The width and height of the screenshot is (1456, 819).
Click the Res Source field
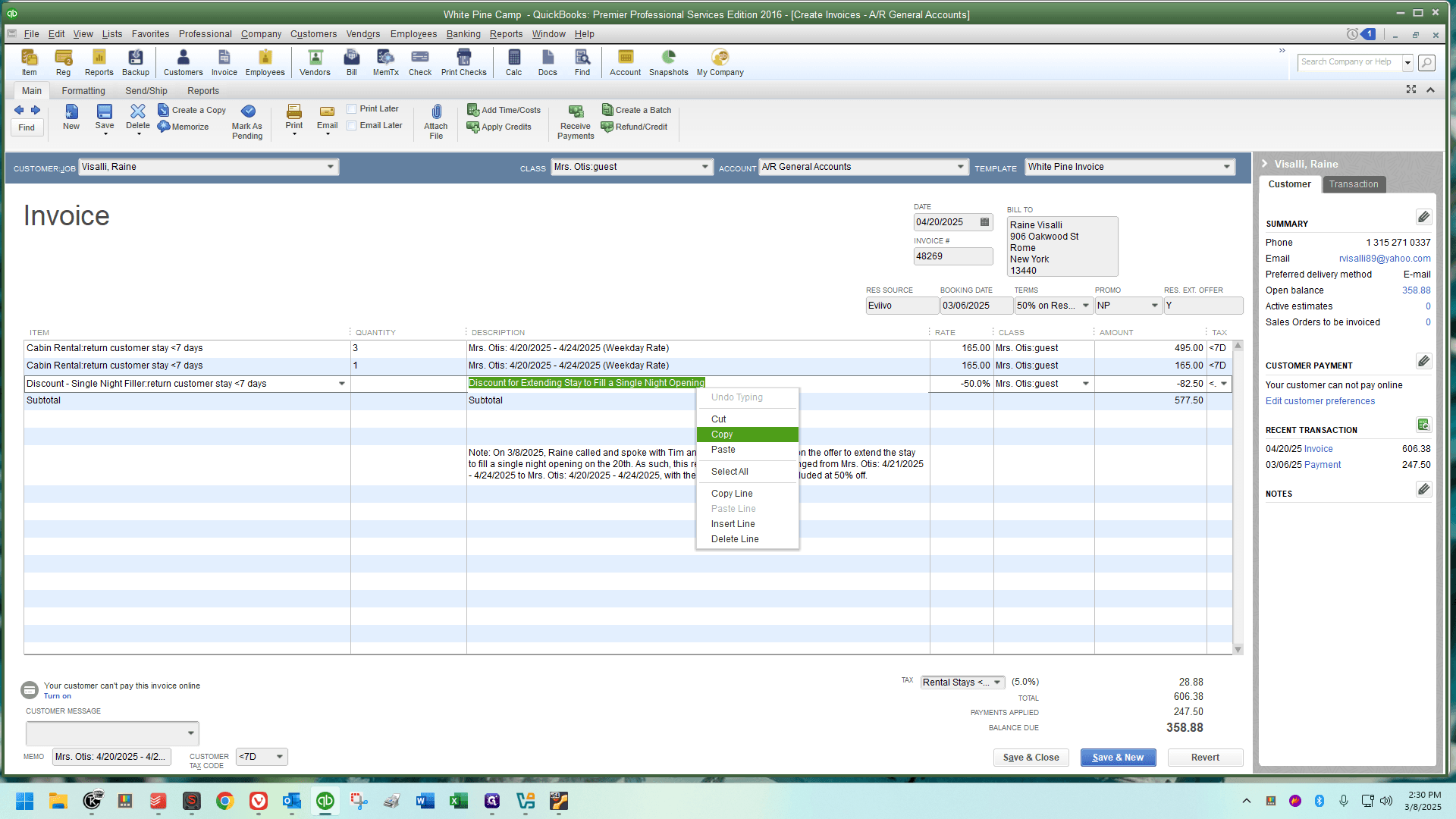(902, 306)
